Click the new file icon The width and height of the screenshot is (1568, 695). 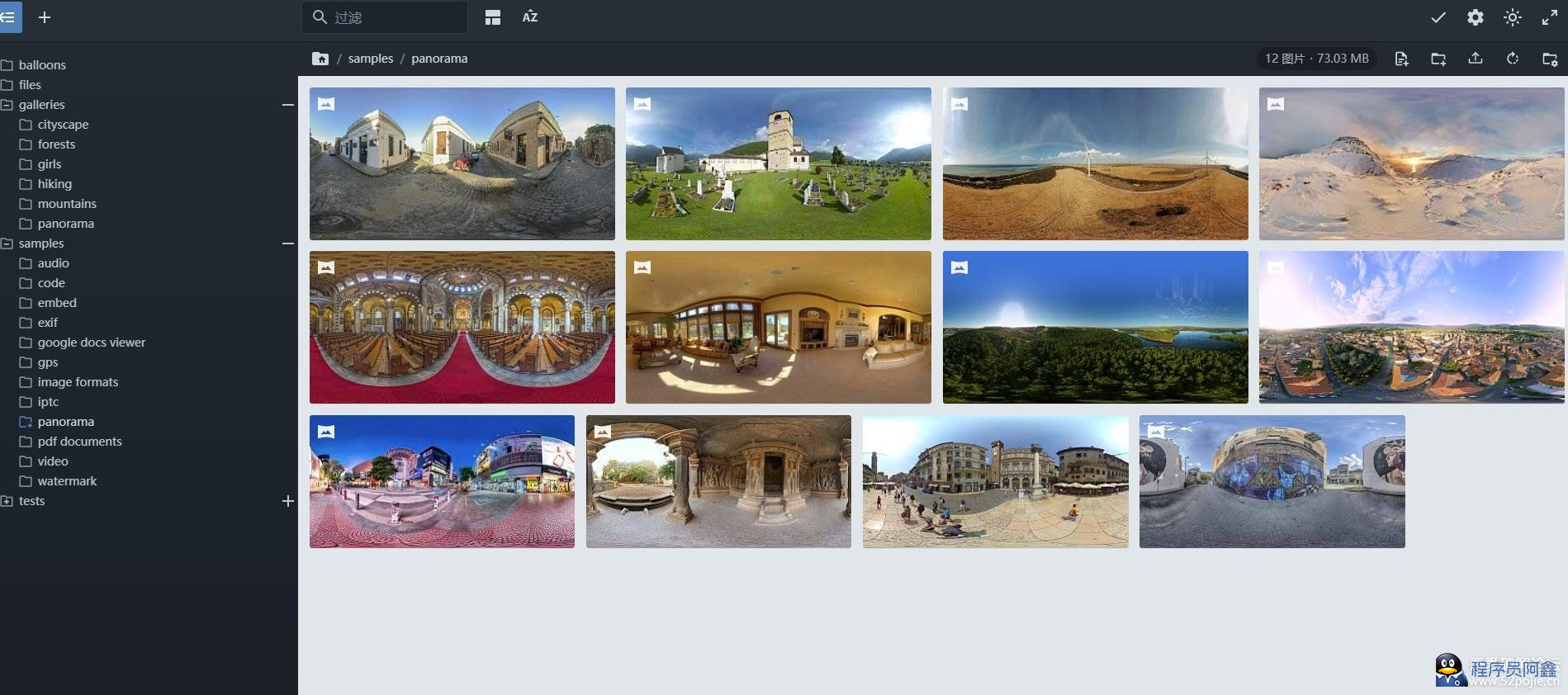(1401, 59)
